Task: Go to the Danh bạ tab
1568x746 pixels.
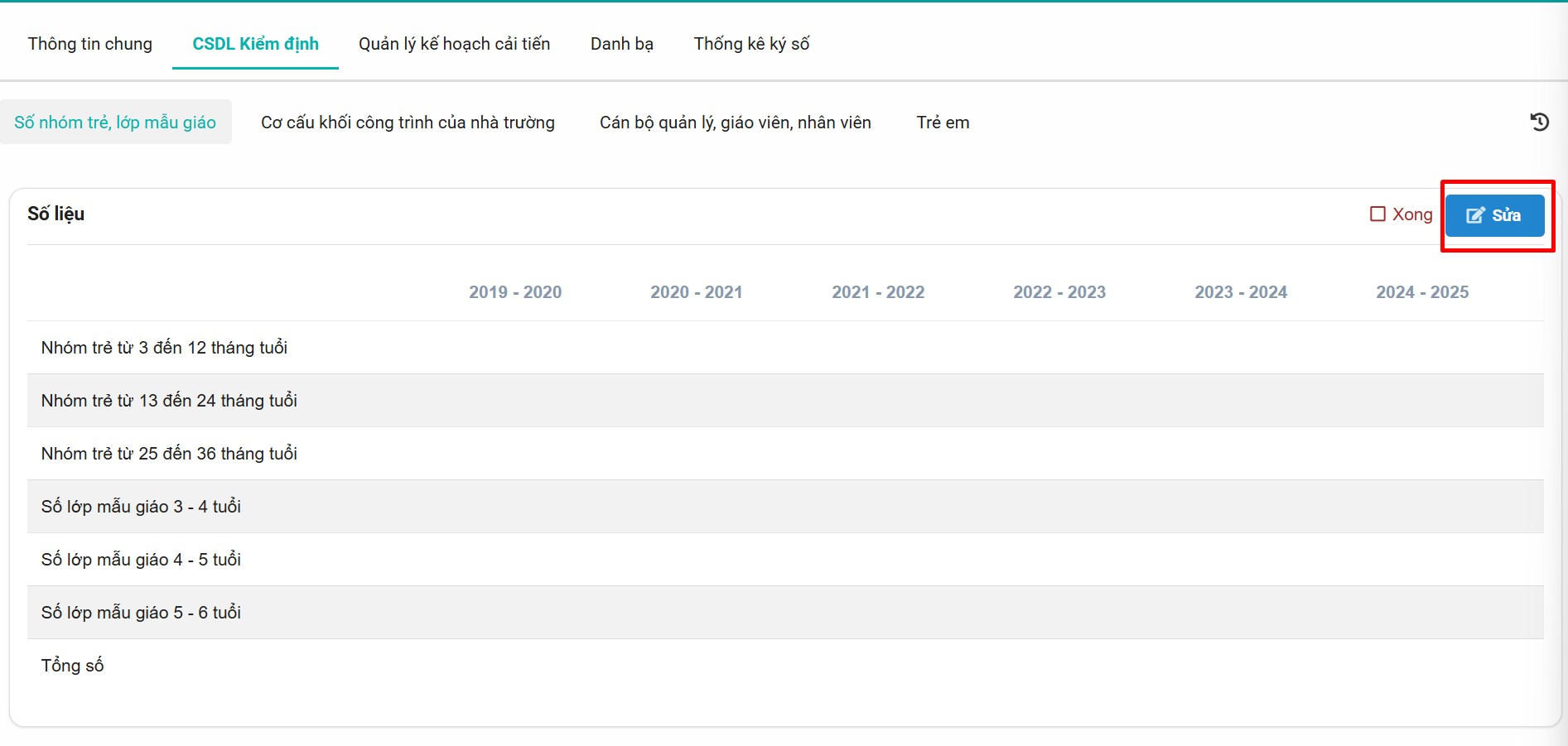Action: pos(621,44)
